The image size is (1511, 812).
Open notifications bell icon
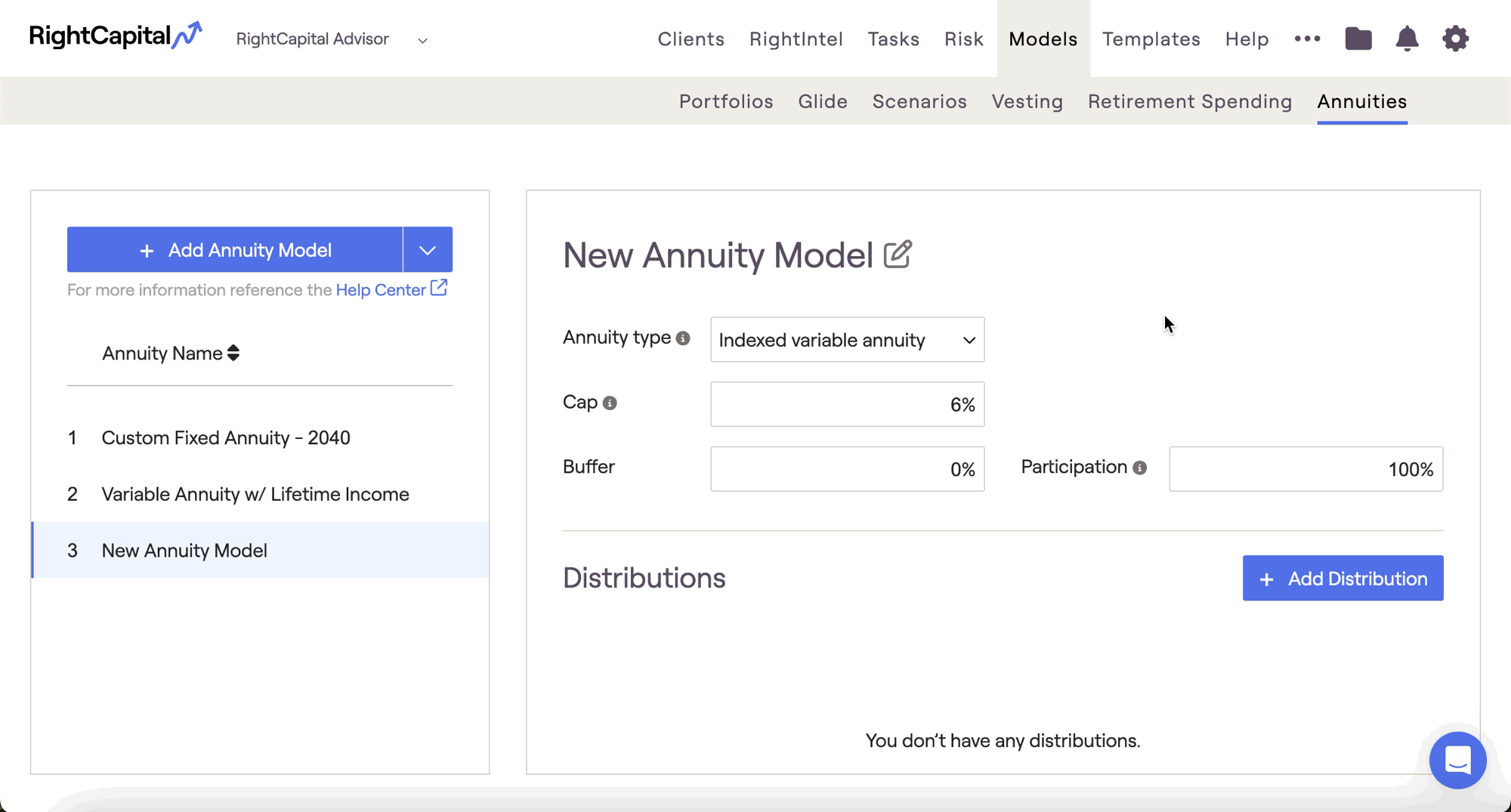click(x=1406, y=39)
